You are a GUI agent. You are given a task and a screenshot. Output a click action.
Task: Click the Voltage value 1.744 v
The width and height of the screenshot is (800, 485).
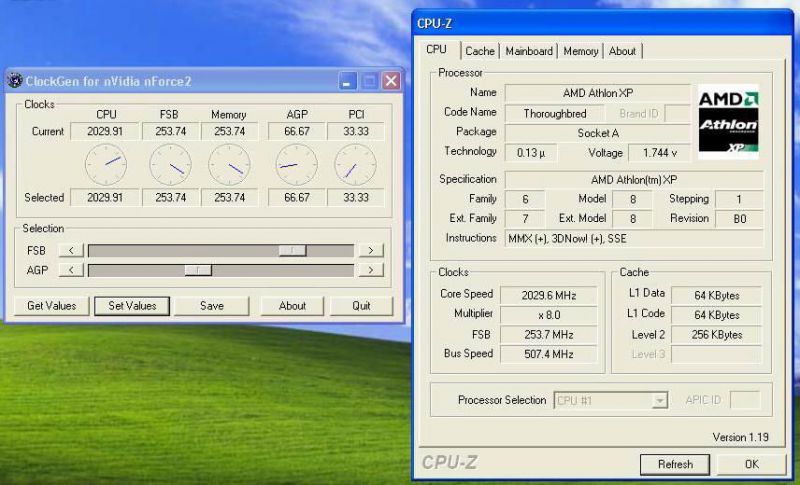(660, 152)
